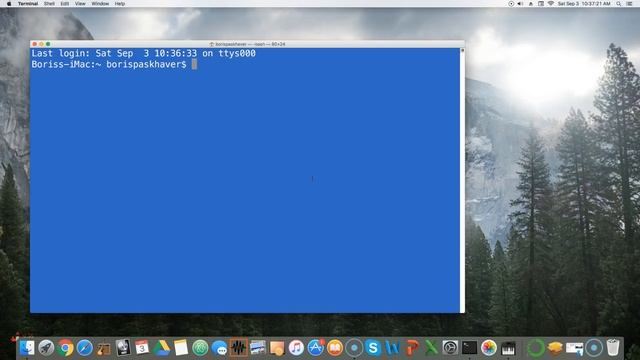
Task: Open iBooks orange book icon
Action: tap(335, 348)
